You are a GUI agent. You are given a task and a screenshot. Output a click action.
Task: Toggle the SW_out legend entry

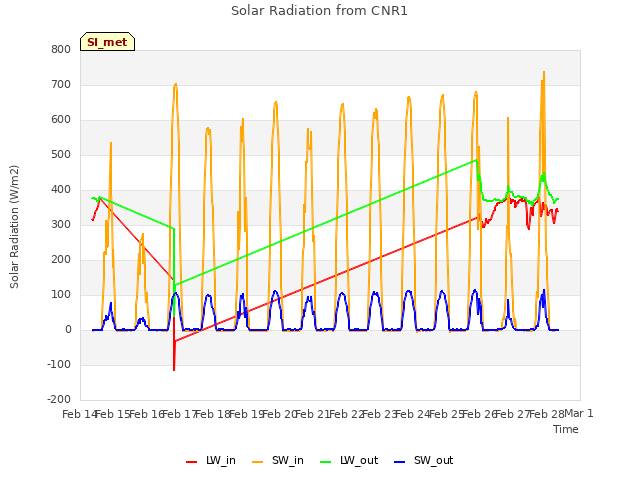tap(424, 460)
